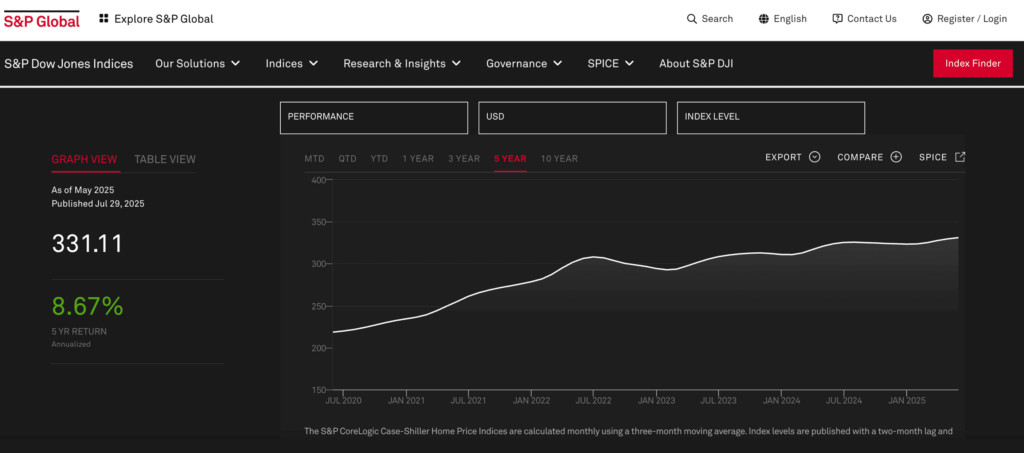The width and height of the screenshot is (1024, 453).
Task: Select the Graph View tab
Action: pyautogui.click(x=84, y=159)
